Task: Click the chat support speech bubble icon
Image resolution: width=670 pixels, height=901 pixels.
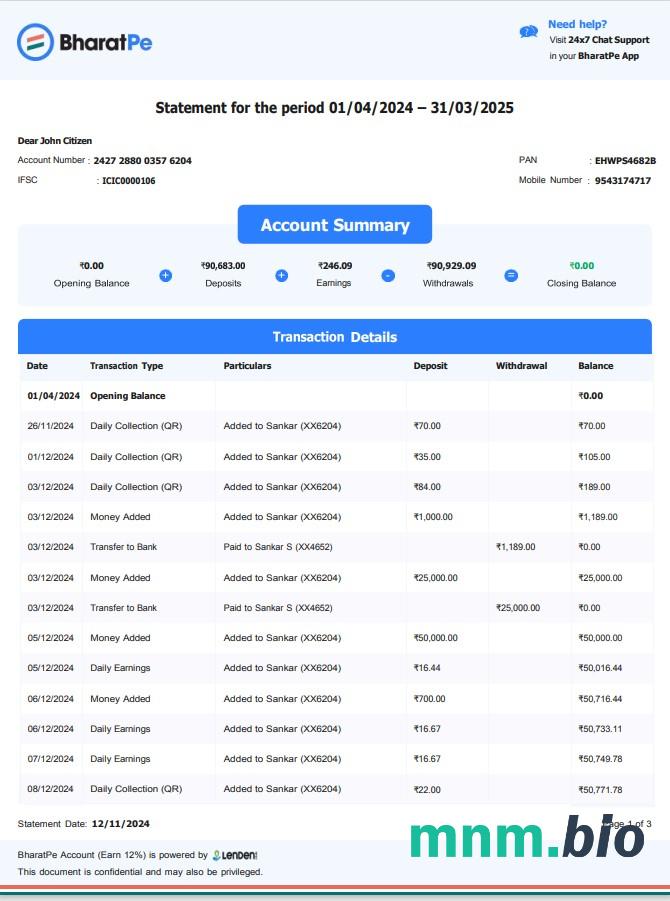Action: click(529, 32)
